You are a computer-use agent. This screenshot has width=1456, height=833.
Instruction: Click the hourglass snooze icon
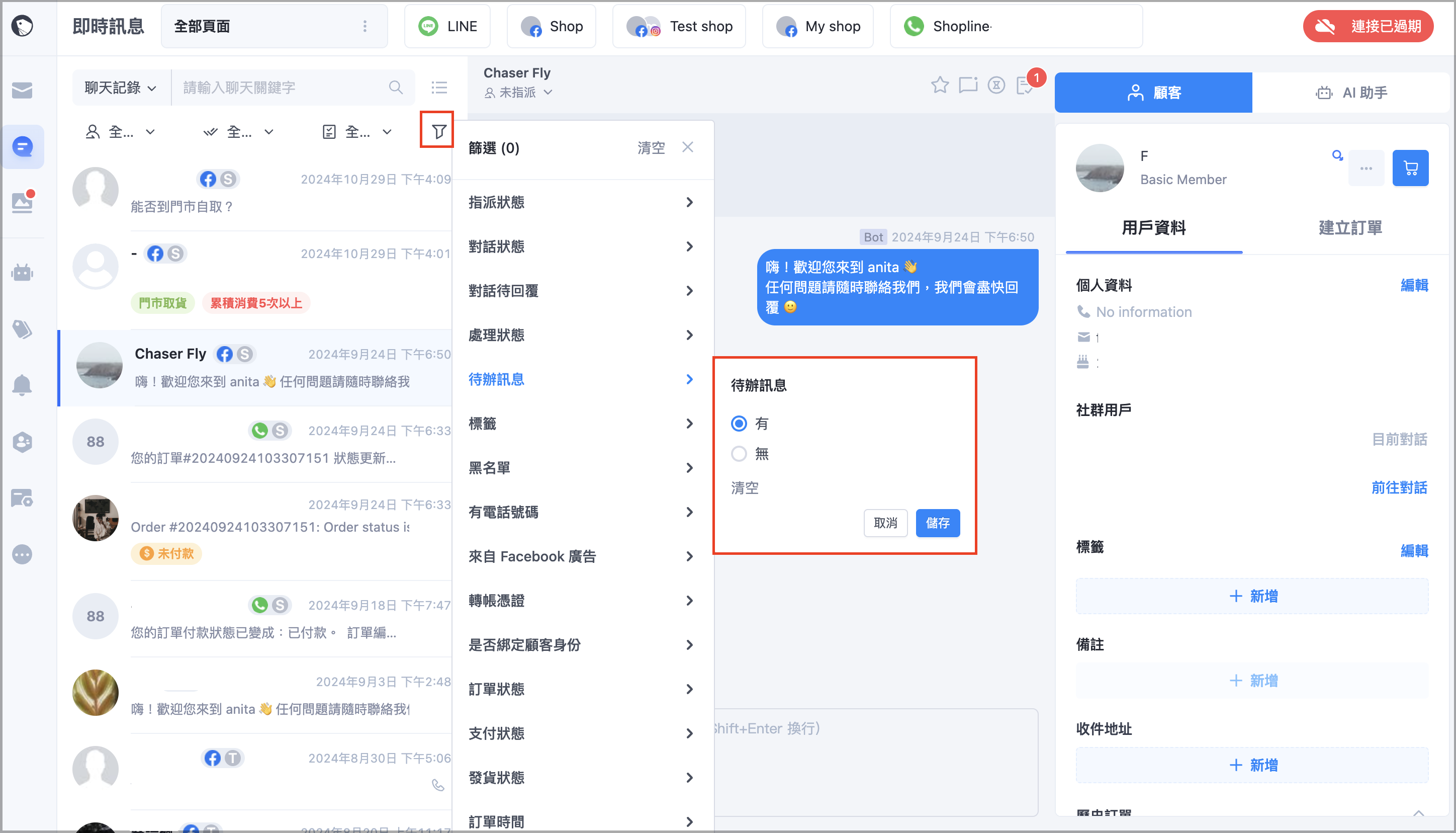[x=996, y=85]
